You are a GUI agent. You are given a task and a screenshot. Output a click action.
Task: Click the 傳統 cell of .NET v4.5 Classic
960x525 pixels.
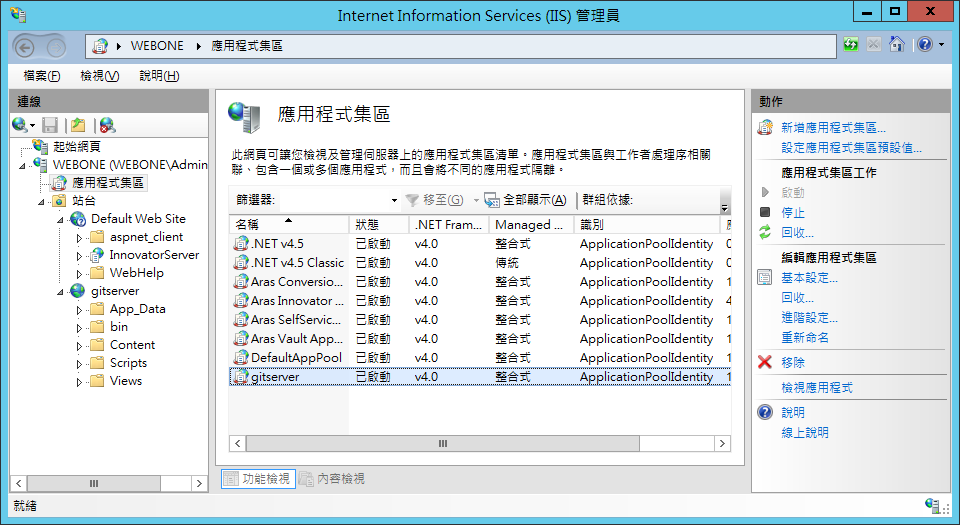pyautogui.click(x=507, y=262)
